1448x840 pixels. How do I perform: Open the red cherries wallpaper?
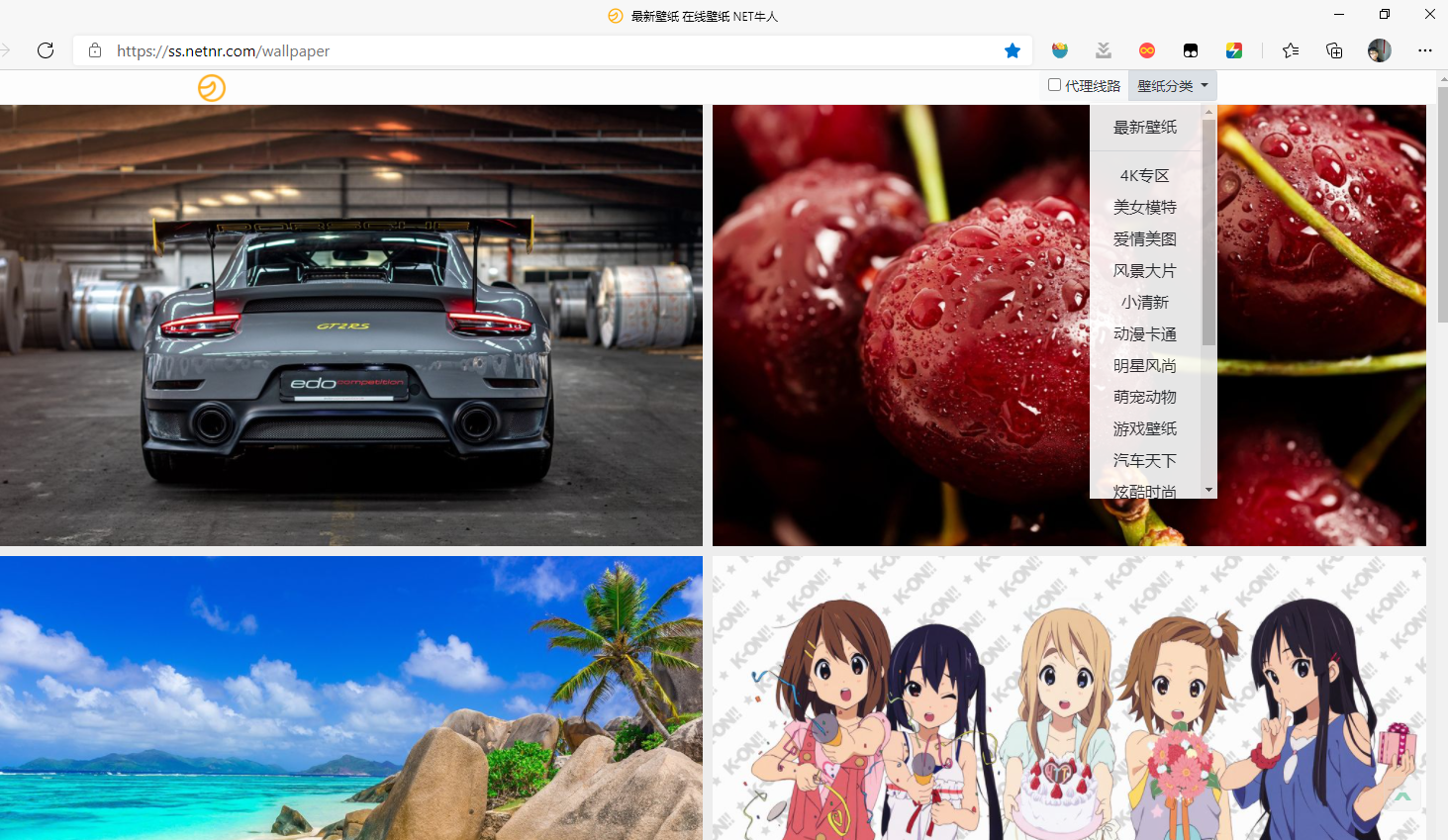point(1069,326)
